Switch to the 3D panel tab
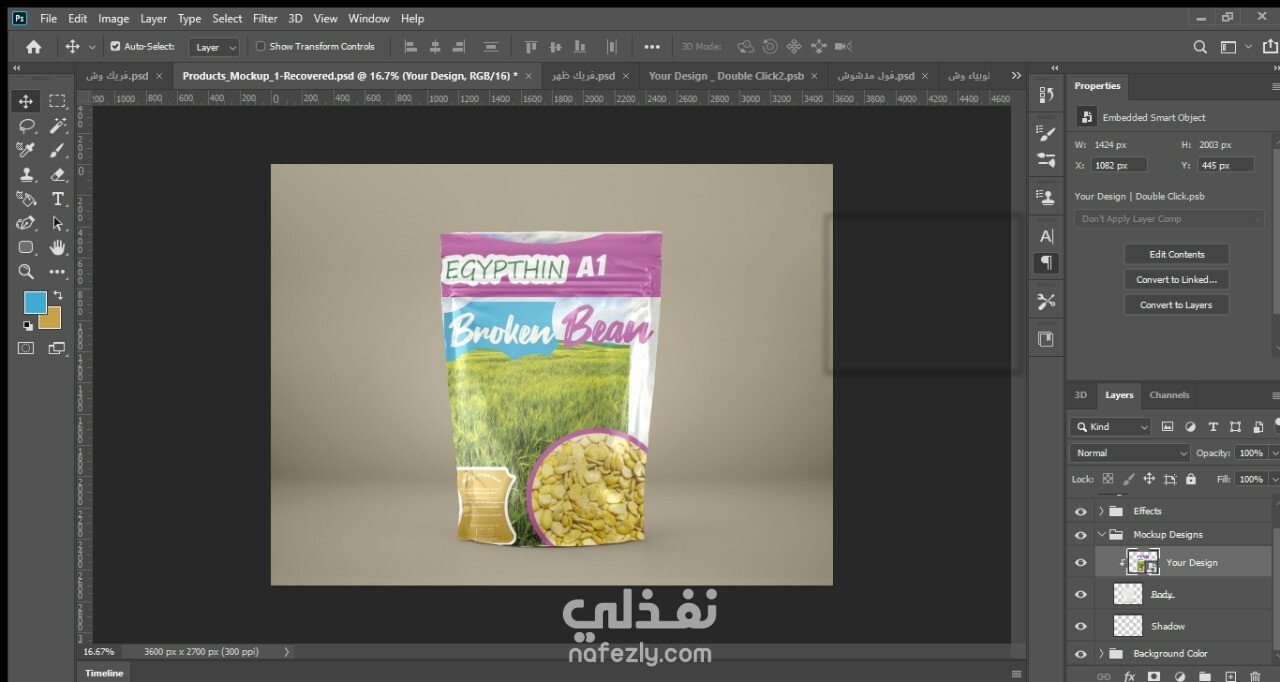 [1080, 395]
